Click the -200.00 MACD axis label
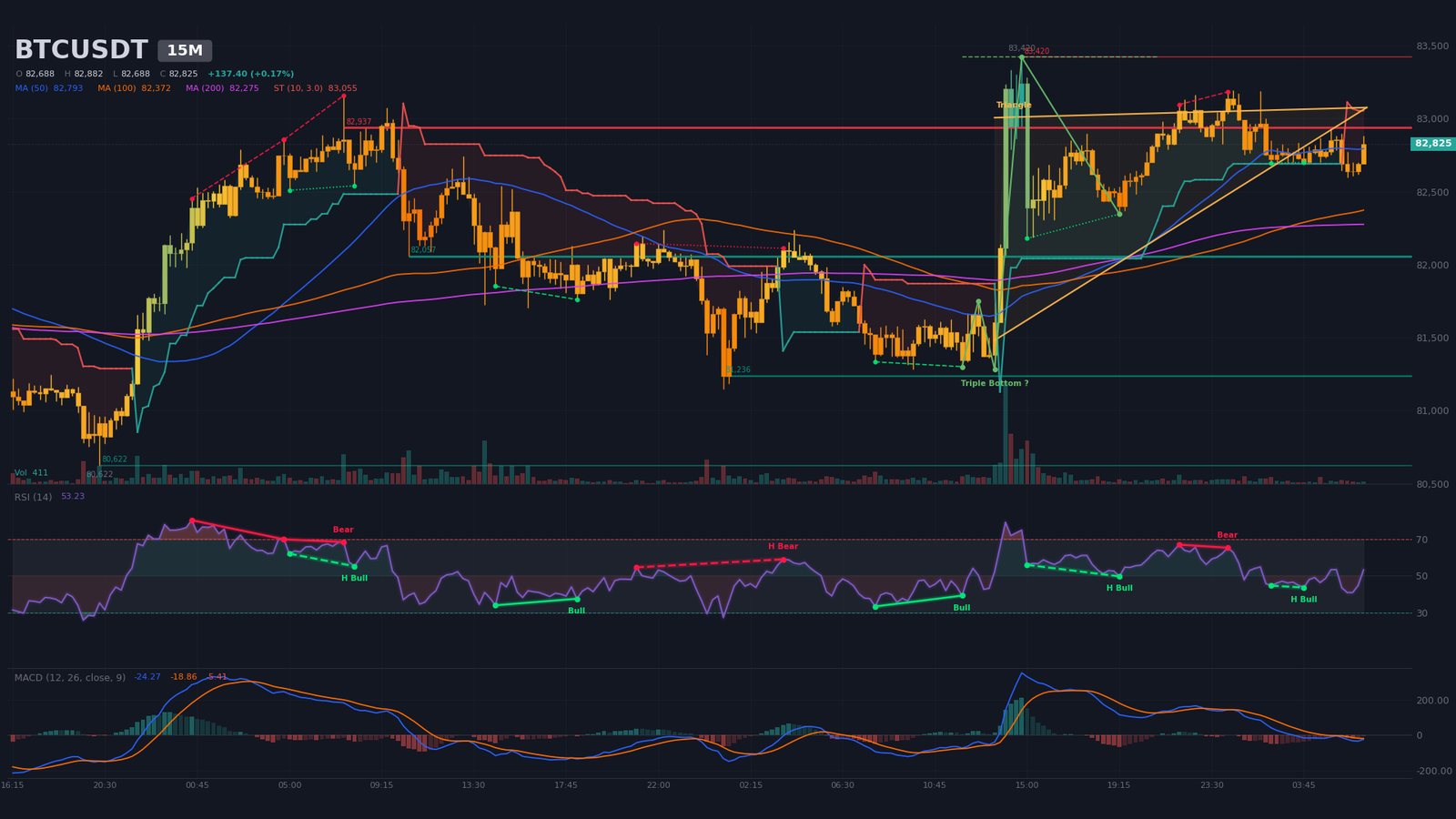 (x=1433, y=772)
